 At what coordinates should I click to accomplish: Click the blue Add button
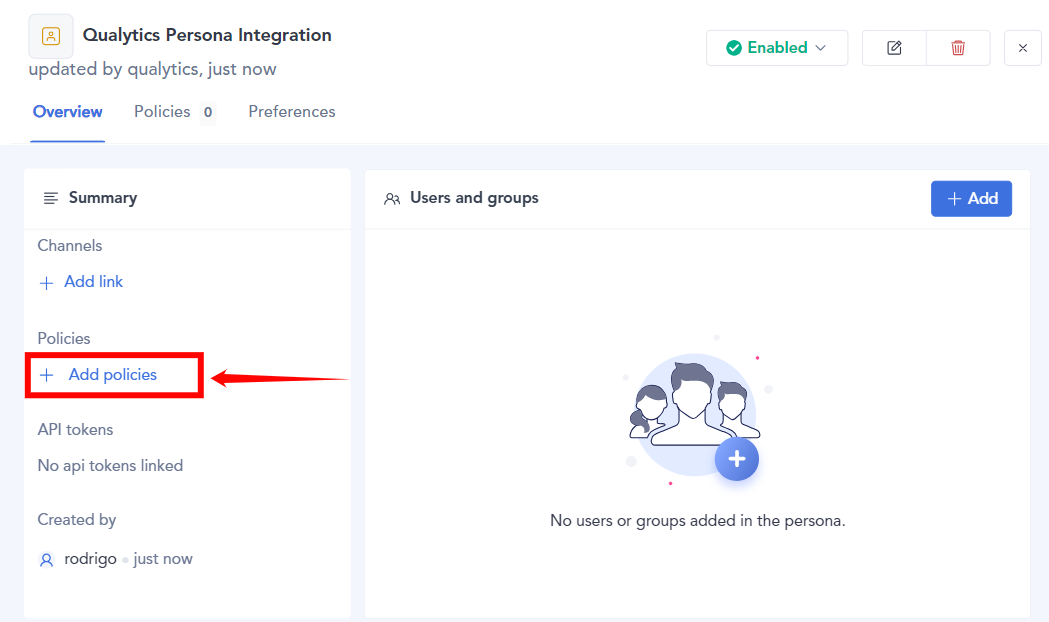(x=971, y=199)
